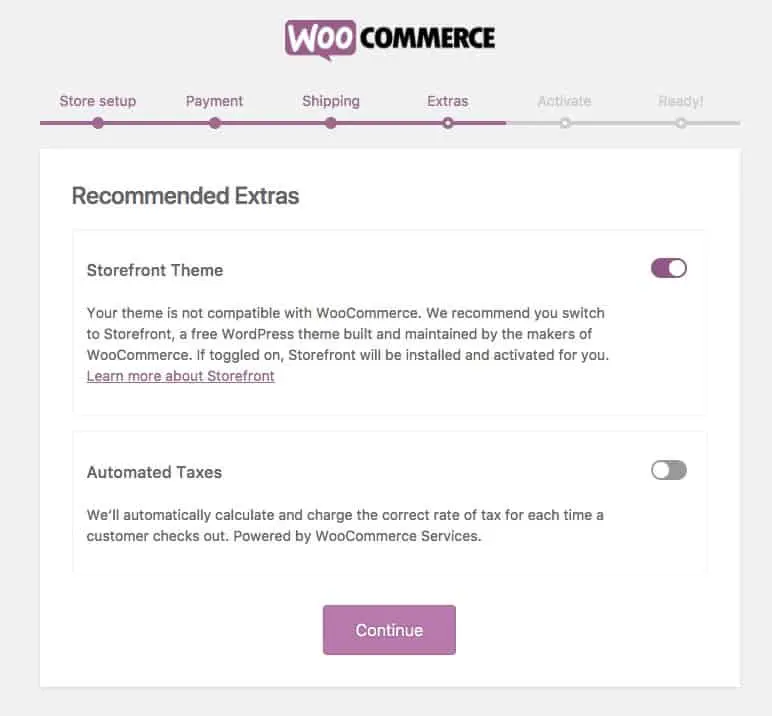This screenshot has width=772, height=716.
Task: Enable the Automated Taxes toggle
Action: tap(668, 470)
